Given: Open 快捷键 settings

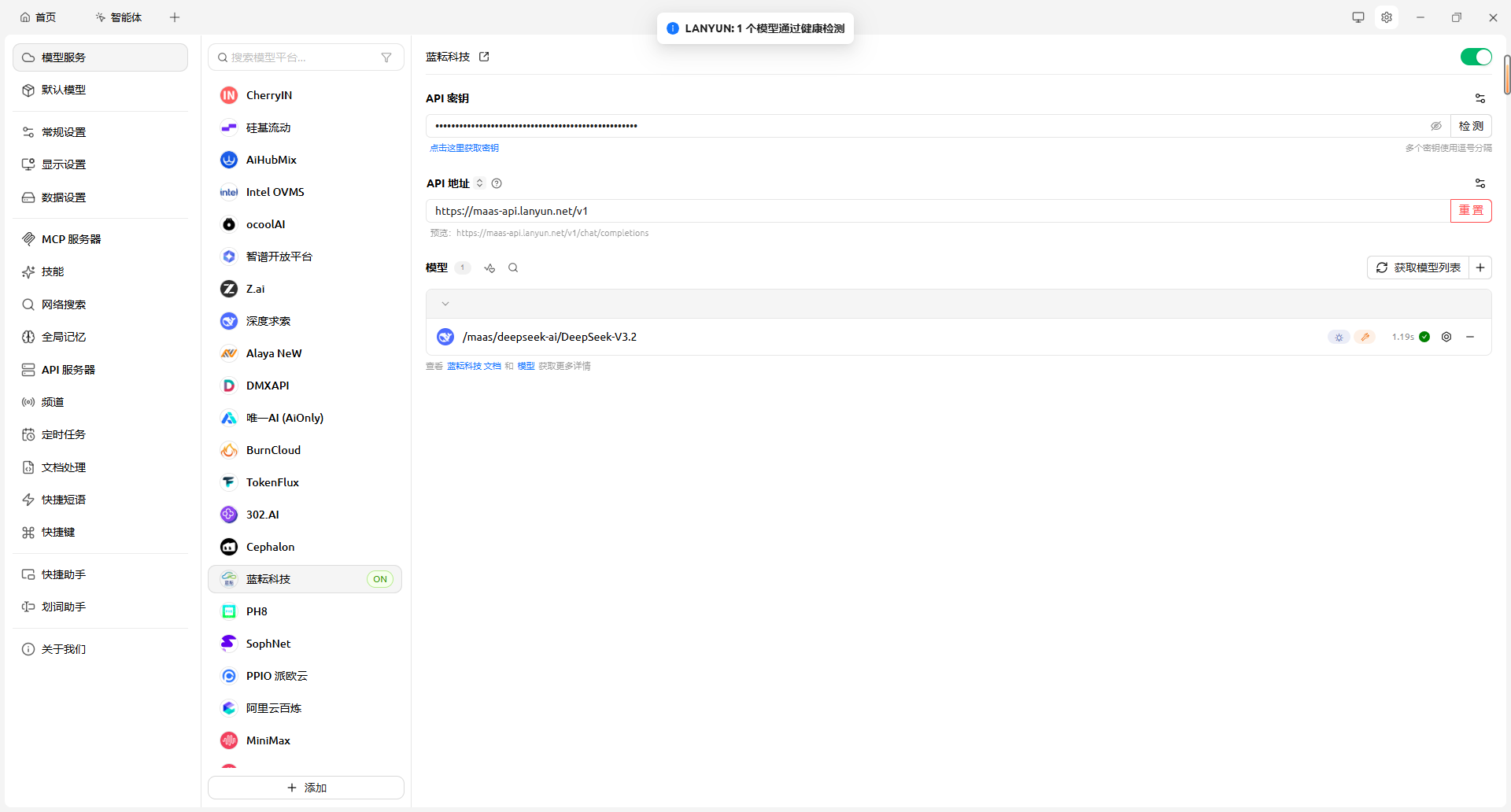Looking at the screenshot, I should pyautogui.click(x=100, y=532).
